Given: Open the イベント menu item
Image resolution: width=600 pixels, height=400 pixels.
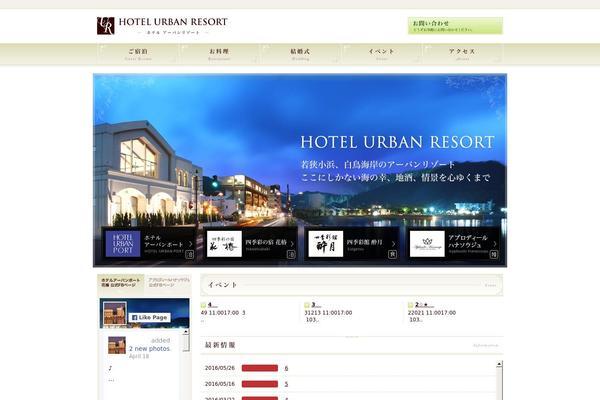Looking at the screenshot, I should click(382, 54).
